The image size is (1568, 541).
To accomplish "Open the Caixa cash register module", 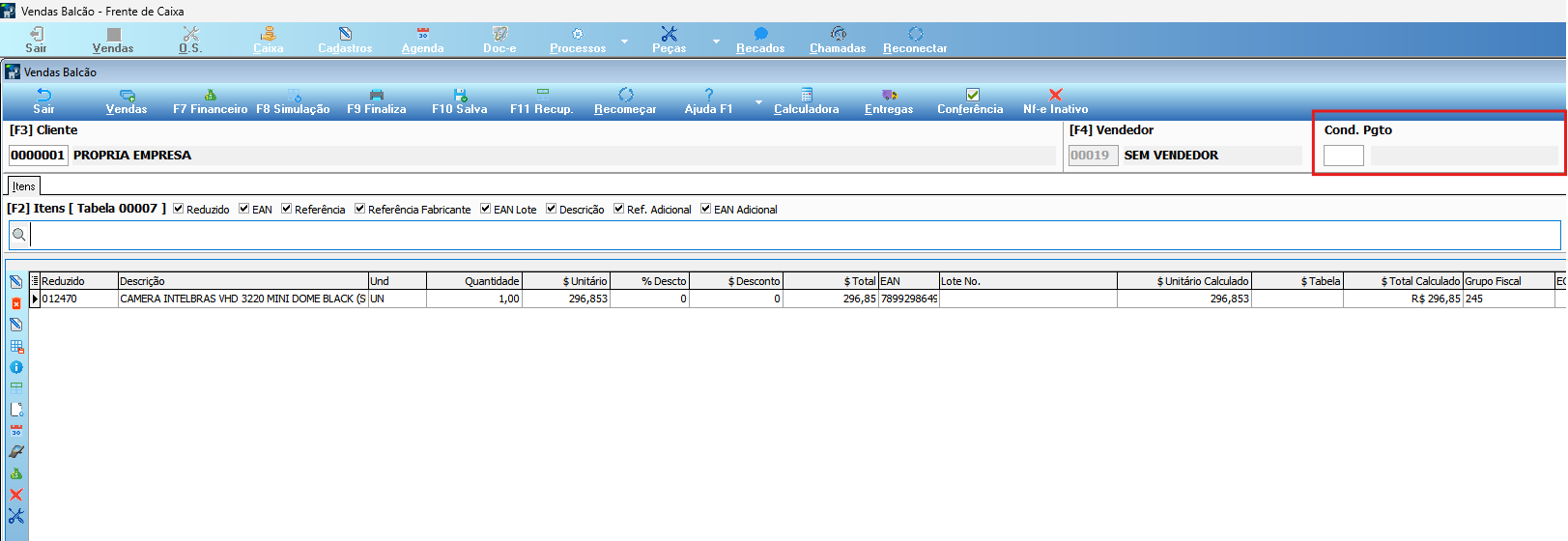I will pyautogui.click(x=268, y=40).
